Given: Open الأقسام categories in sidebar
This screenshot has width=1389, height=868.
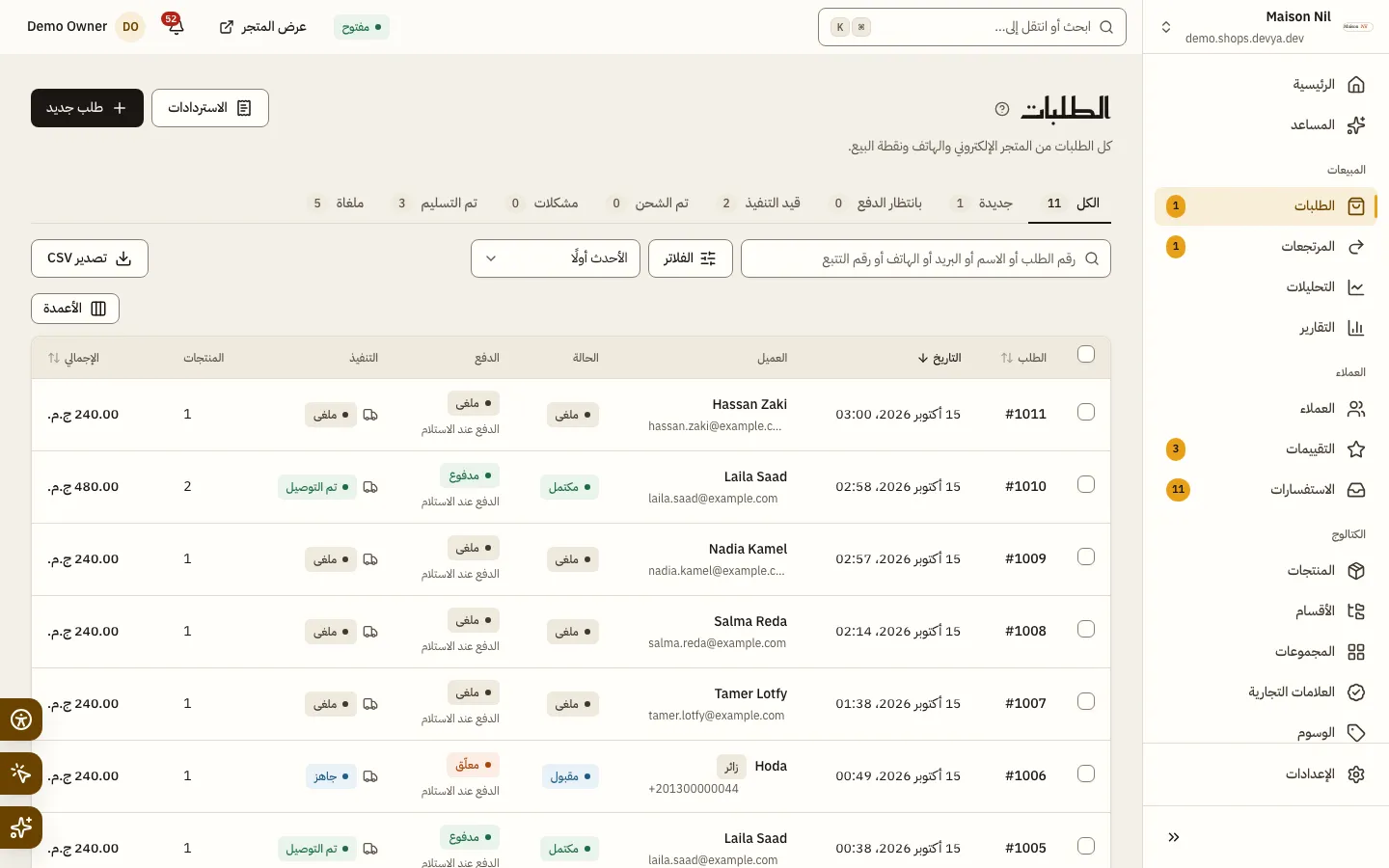Looking at the screenshot, I should pos(1266,611).
